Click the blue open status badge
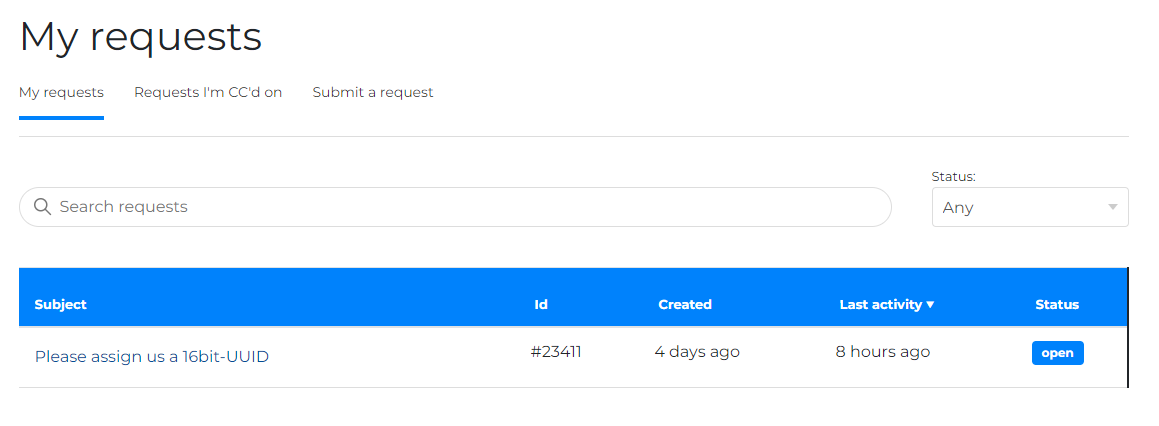 [x=1057, y=353]
